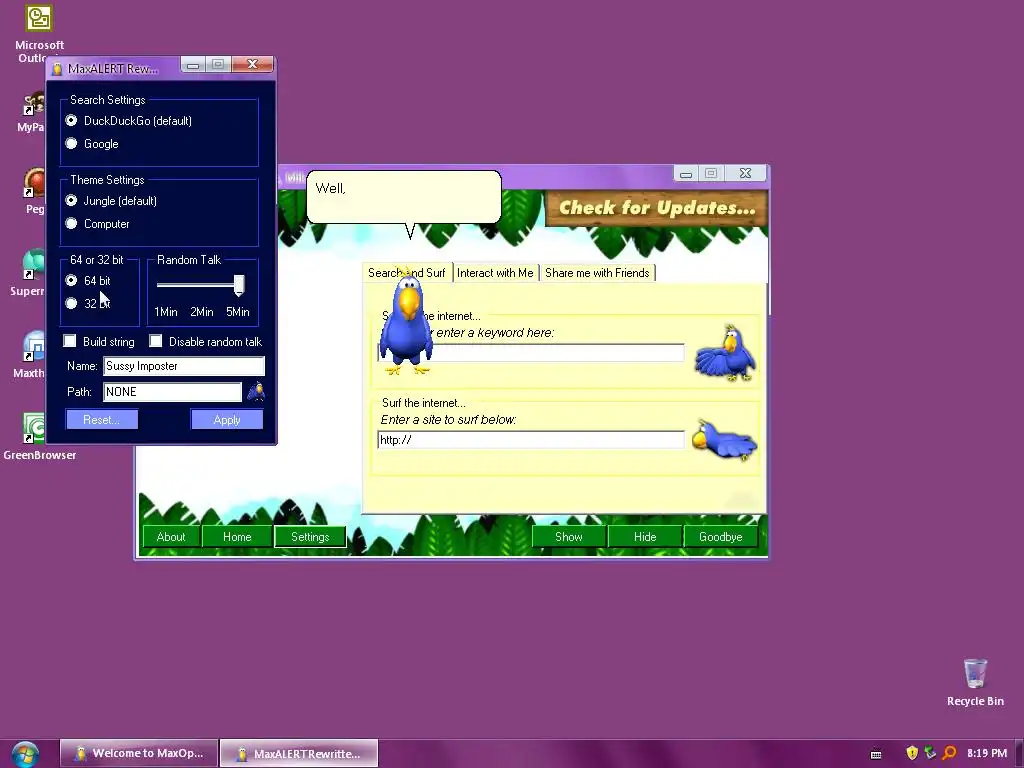Click the Goodbye button
This screenshot has width=1024, height=768.
(721, 536)
